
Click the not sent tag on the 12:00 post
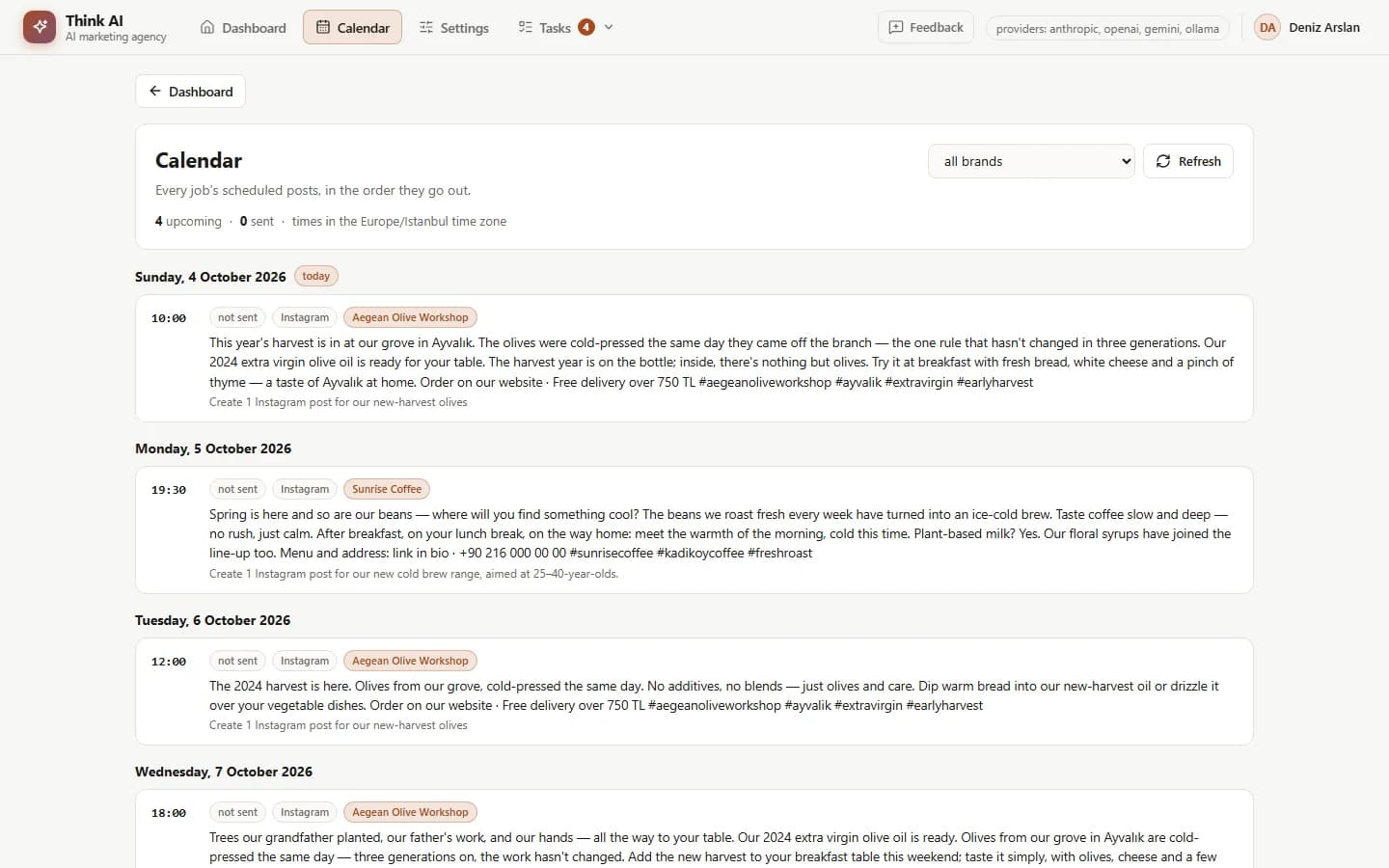pyautogui.click(x=237, y=661)
